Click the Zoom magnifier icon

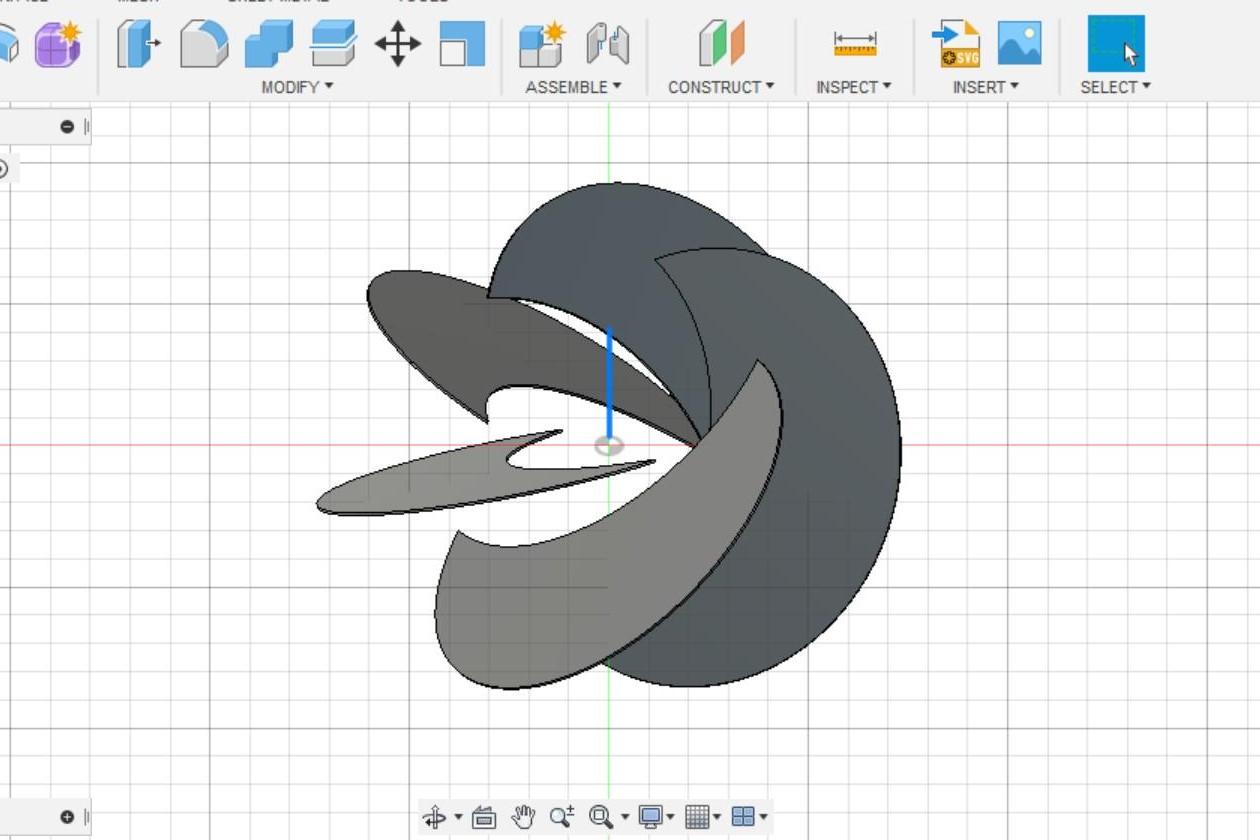point(561,816)
